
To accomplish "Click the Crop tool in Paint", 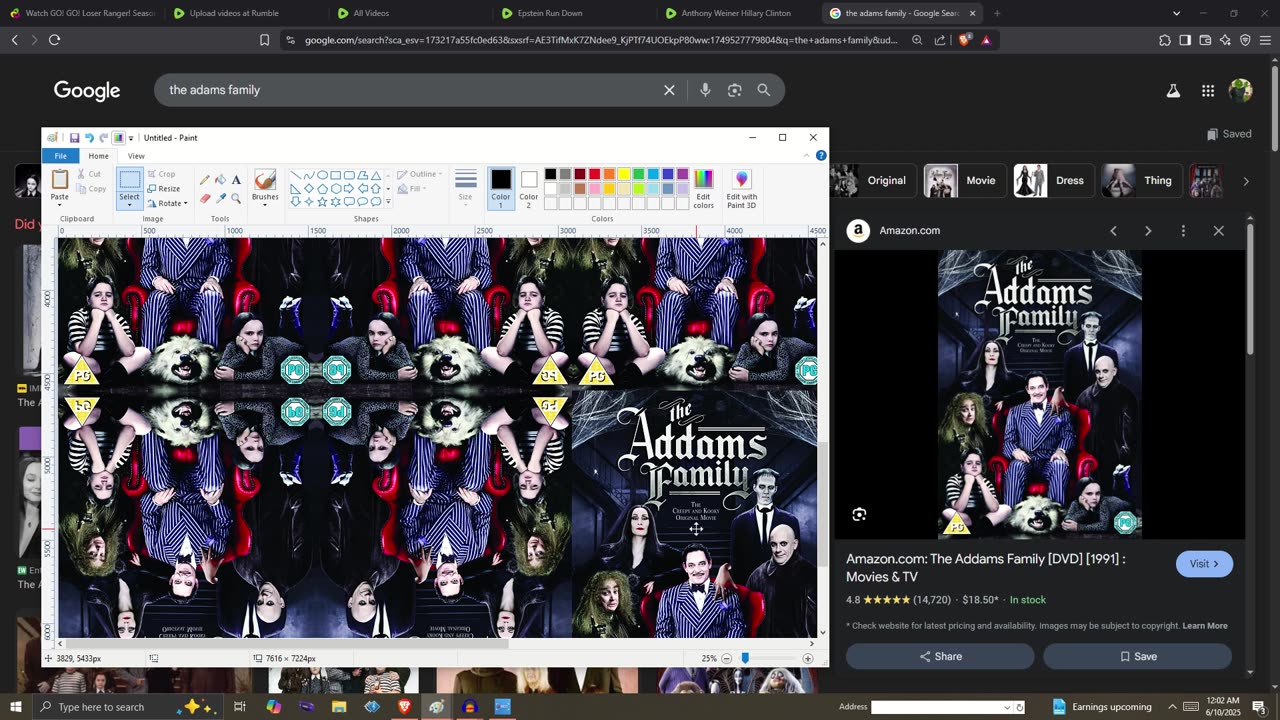I will [x=161, y=174].
